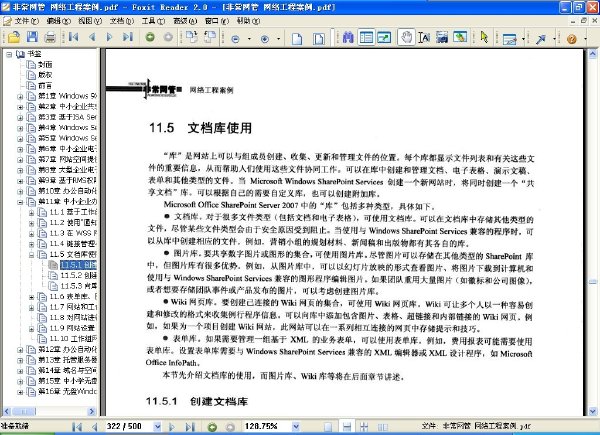600x435 pixels.
Task: Expand the 11.1 bookmark node
Action: click(31, 212)
